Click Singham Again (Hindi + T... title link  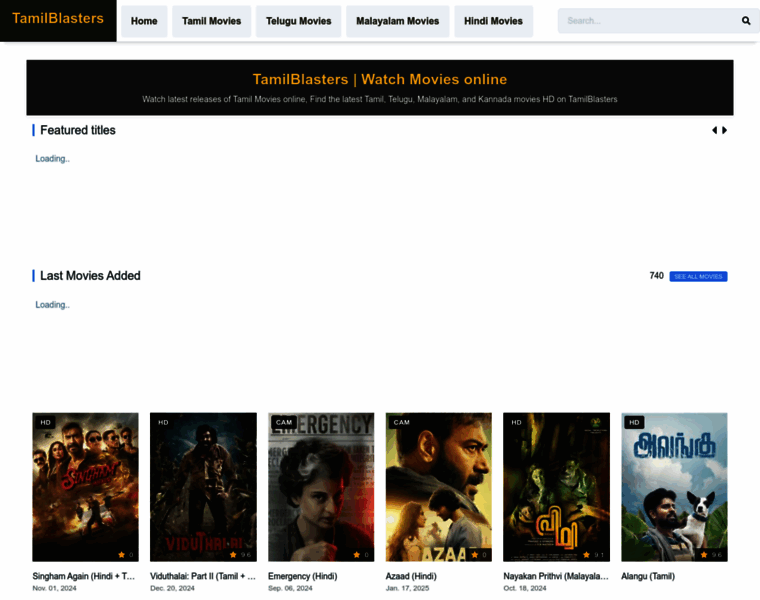(x=83, y=576)
